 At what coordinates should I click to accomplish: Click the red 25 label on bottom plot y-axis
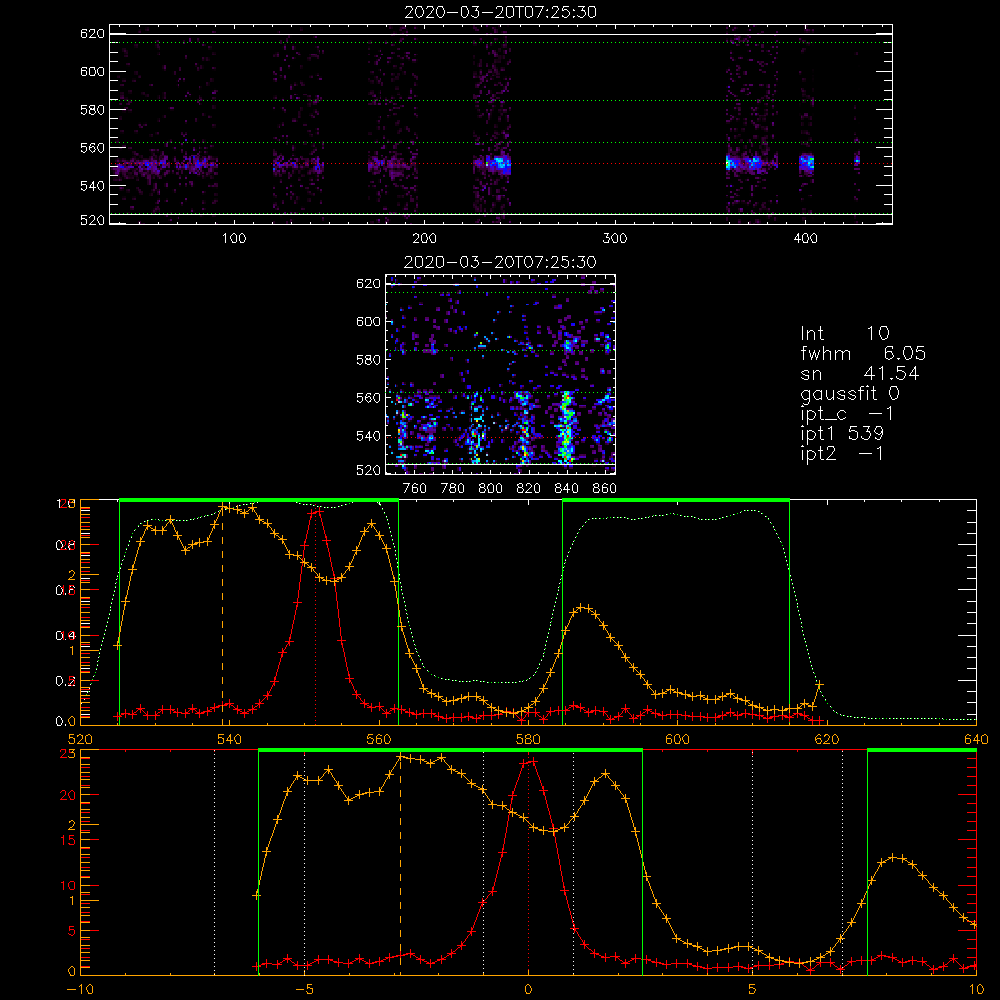coord(68,753)
